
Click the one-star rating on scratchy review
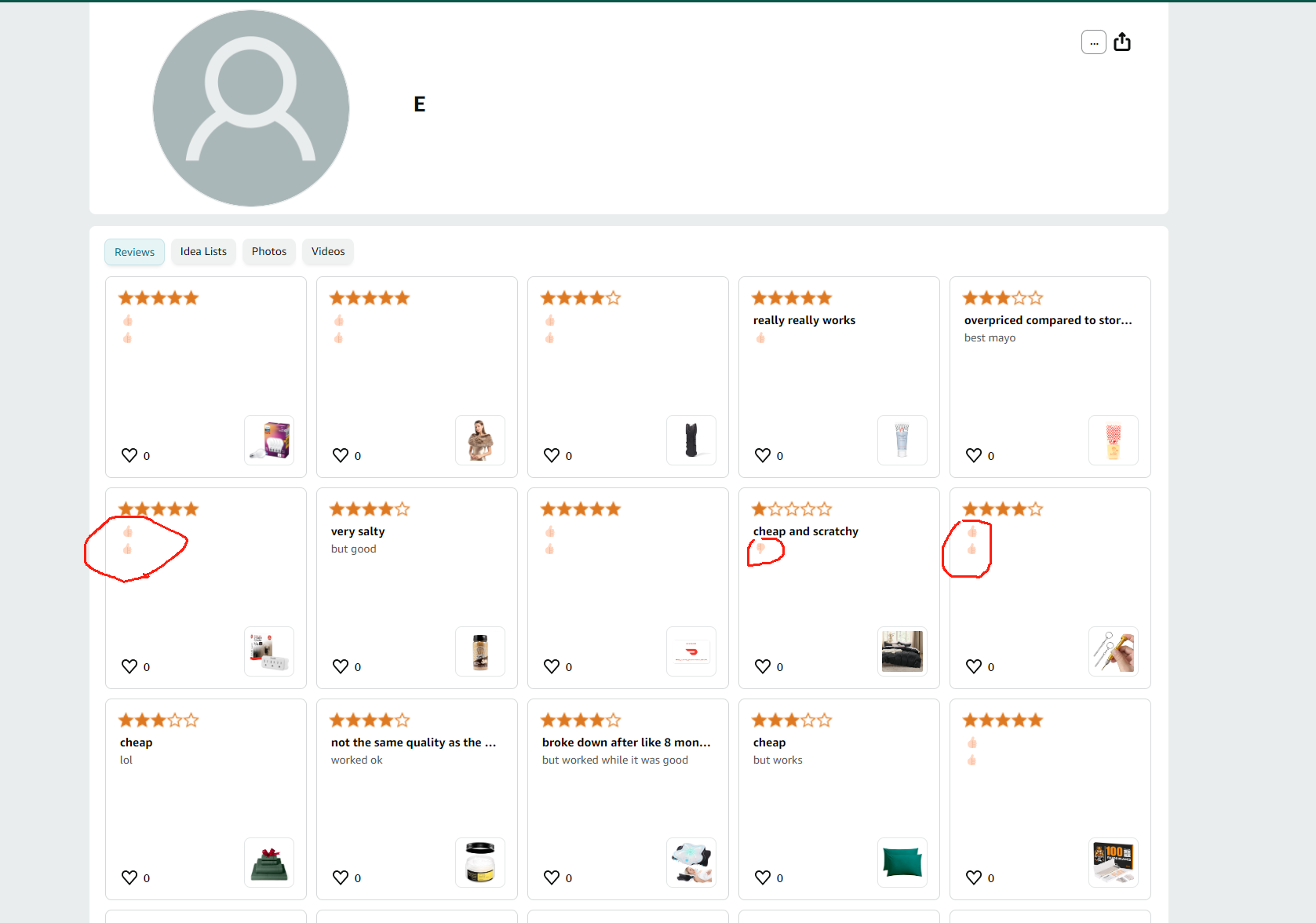point(792,509)
